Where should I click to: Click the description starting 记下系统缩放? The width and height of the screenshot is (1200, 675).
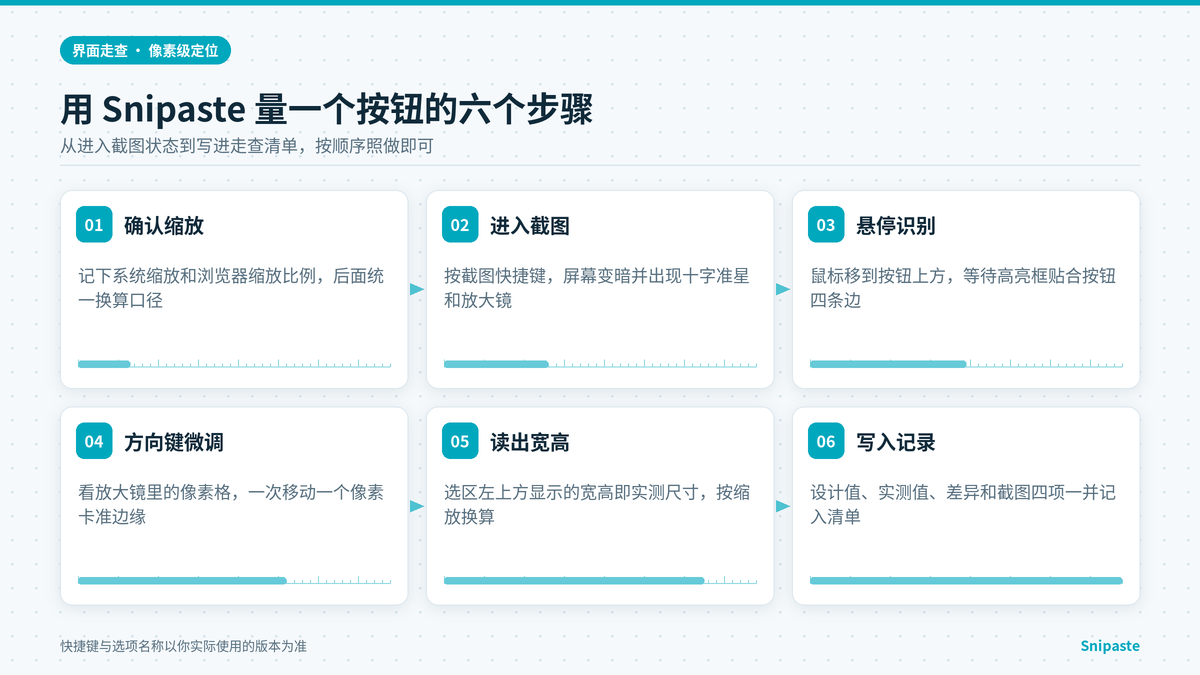[x=231, y=288]
